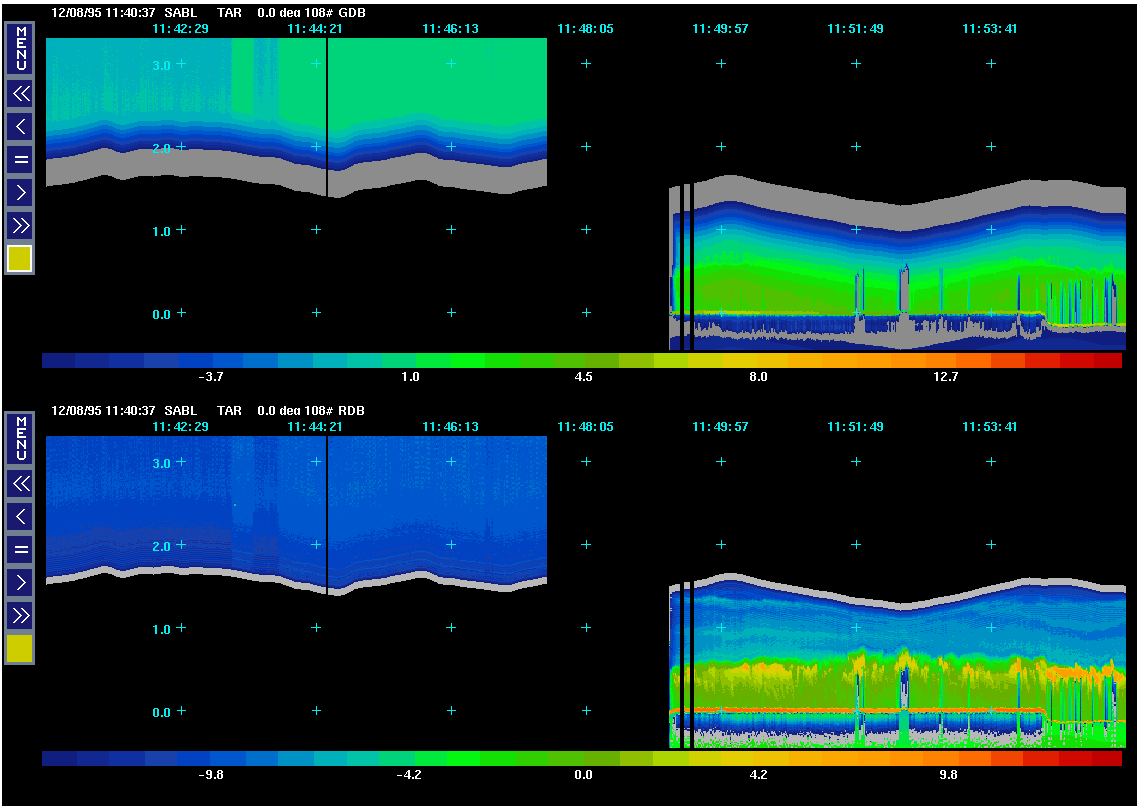1141x810 pixels.
Task: Click the equals icon in the bottom panel
Action: coord(20,549)
